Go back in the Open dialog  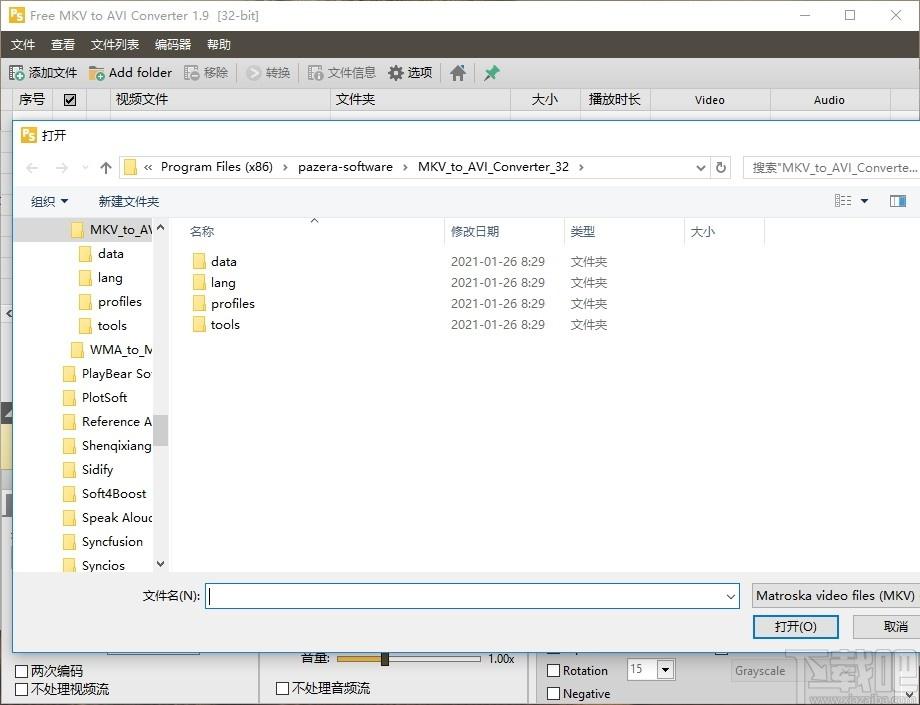tap(32, 168)
